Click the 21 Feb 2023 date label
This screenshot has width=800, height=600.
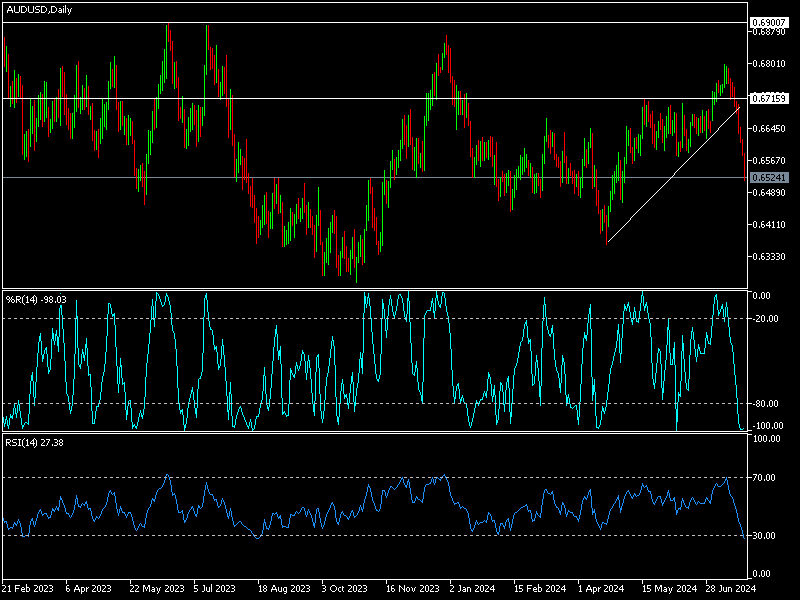pos(30,590)
